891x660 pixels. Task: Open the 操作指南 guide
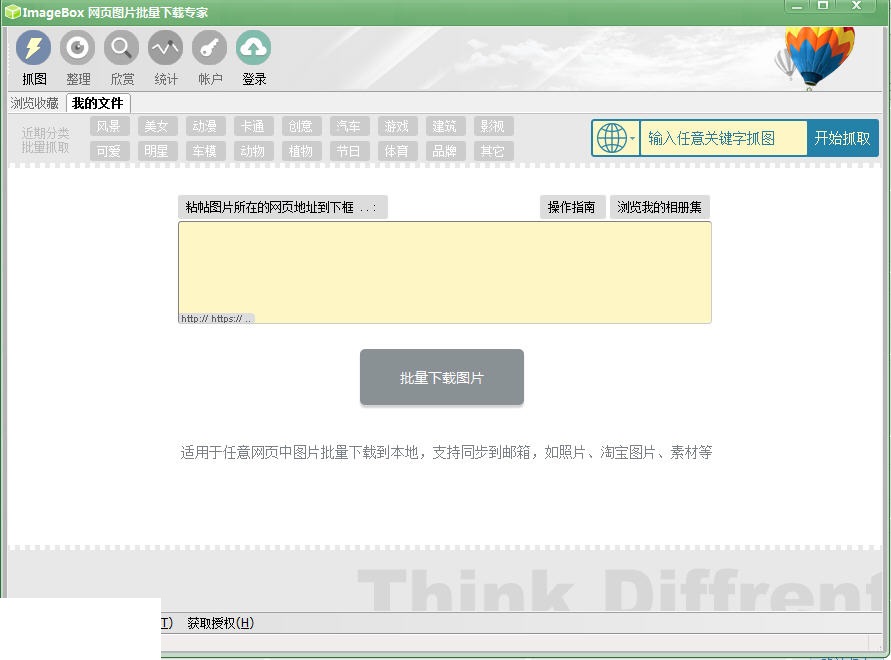pyautogui.click(x=572, y=207)
